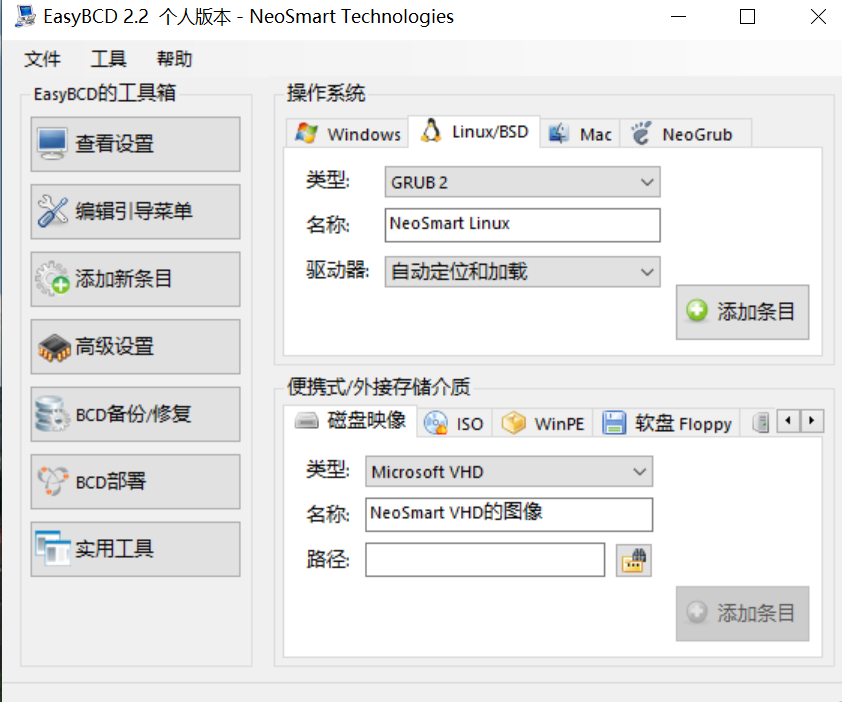Image resolution: width=842 pixels, height=702 pixels.
Task: Switch to the ISO tab
Action: 454,424
